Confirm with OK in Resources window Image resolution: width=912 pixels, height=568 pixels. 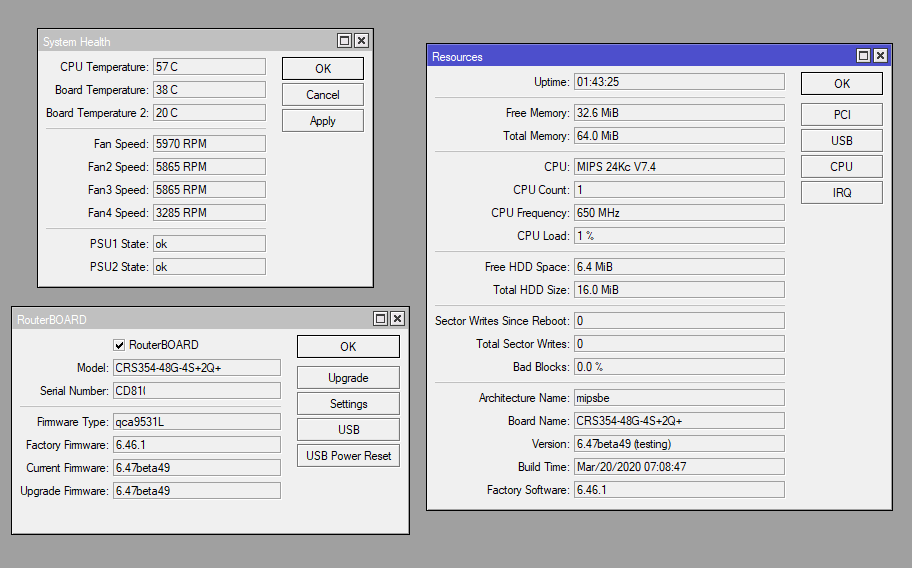click(x=841, y=84)
